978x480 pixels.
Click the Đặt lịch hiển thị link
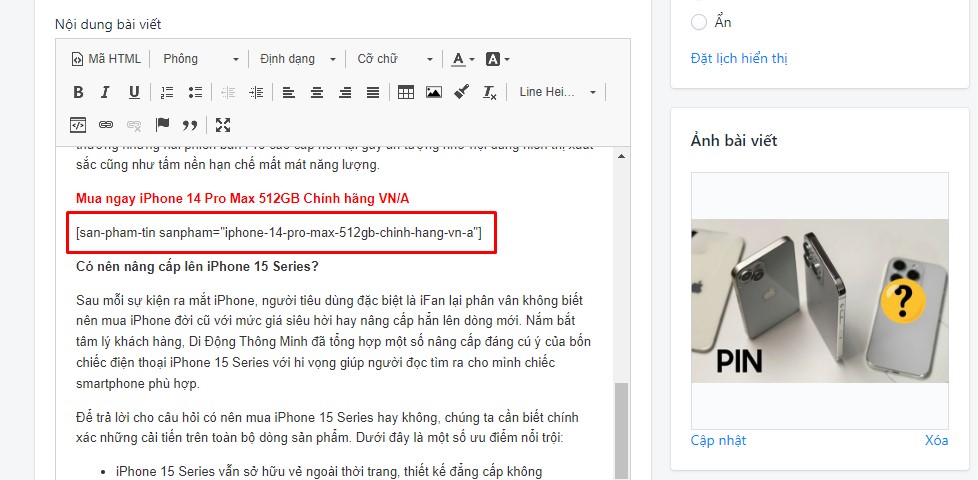(x=739, y=59)
